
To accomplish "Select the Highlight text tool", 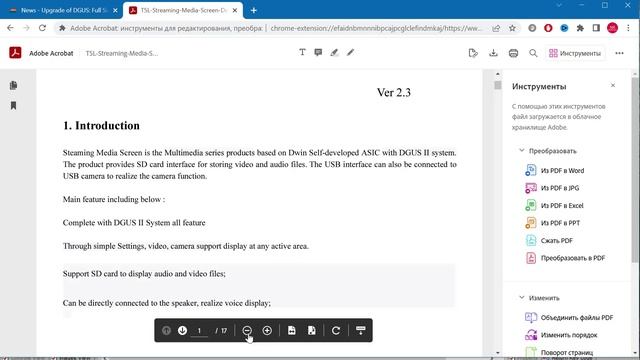I will pos(334,52).
